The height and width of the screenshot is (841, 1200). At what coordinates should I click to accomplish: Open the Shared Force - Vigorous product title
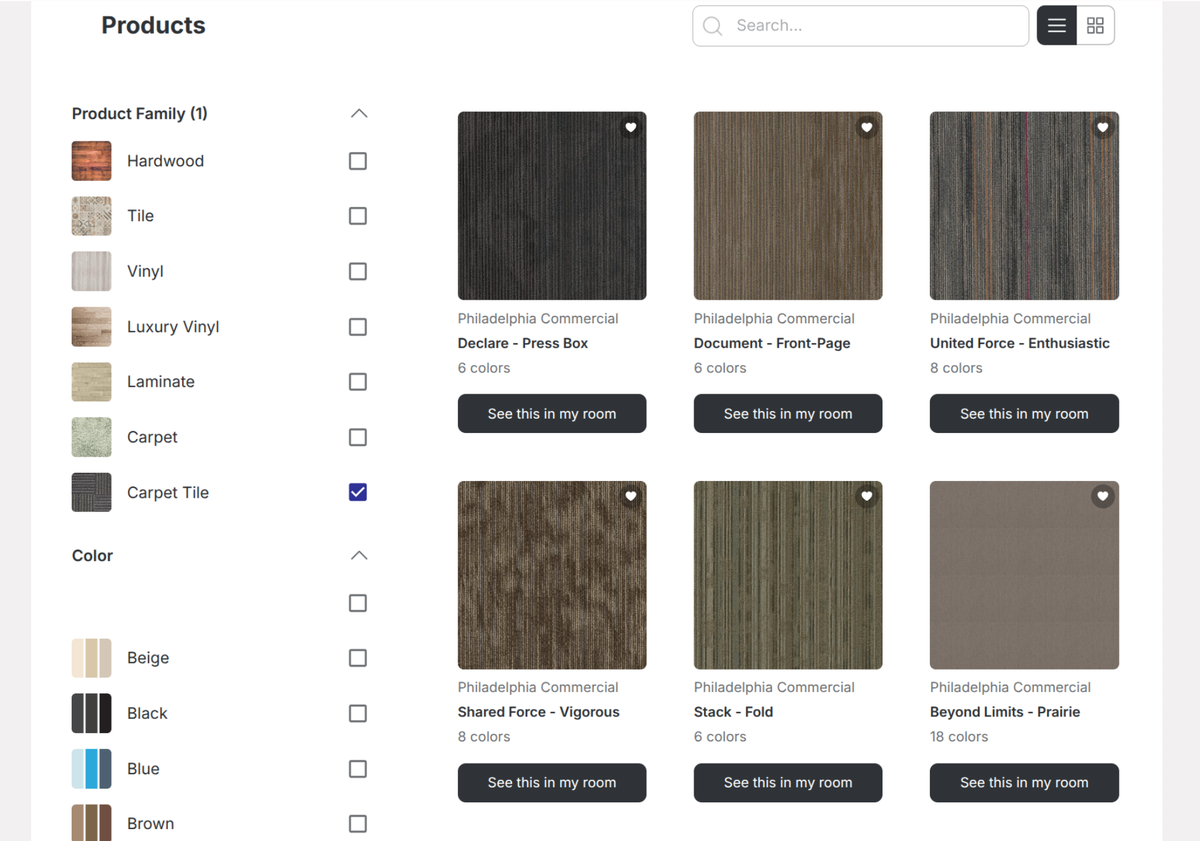coord(538,712)
